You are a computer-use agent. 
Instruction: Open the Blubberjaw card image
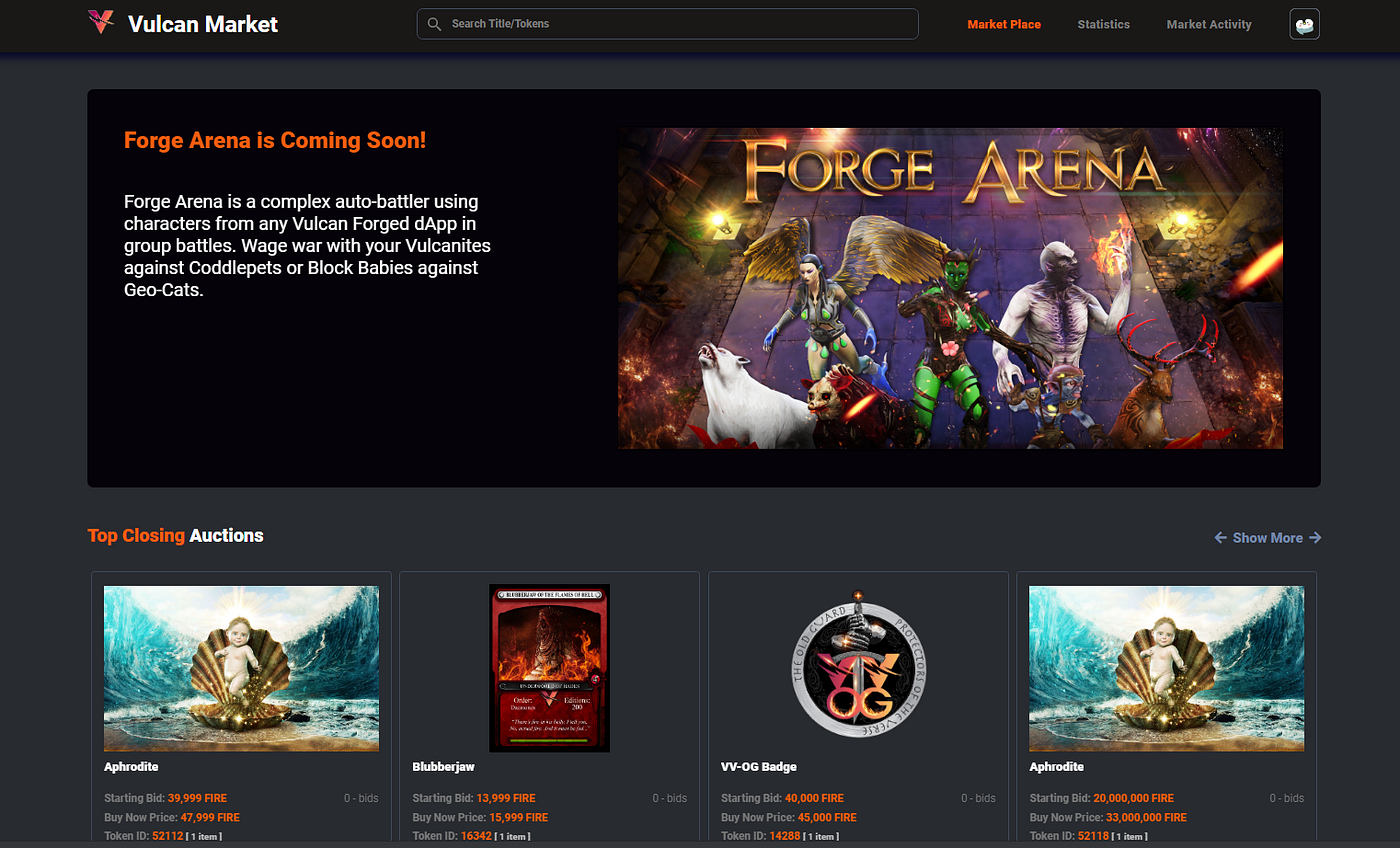549,668
